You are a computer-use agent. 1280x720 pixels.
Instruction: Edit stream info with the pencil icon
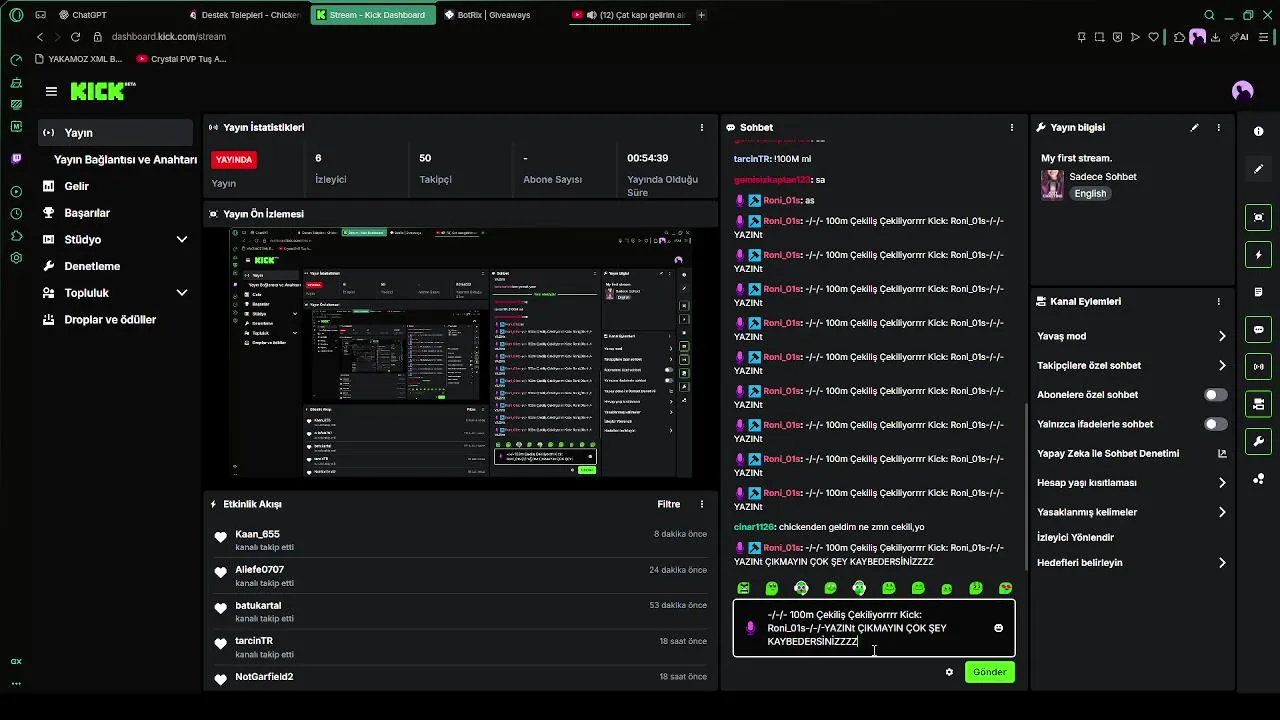[x=1194, y=128]
